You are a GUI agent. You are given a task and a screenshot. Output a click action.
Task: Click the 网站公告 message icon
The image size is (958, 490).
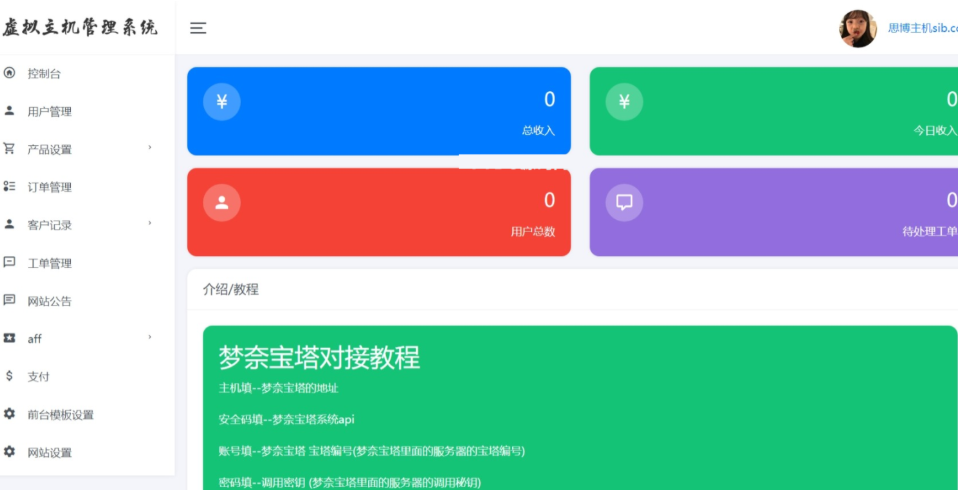pyautogui.click(x=9, y=300)
